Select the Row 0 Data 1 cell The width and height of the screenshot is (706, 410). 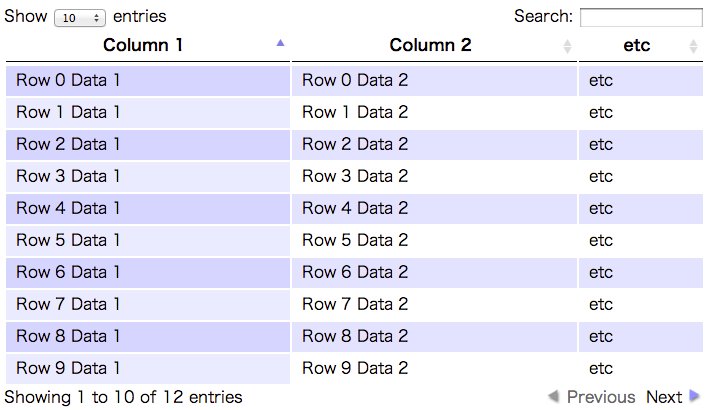click(x=68, y=80)
